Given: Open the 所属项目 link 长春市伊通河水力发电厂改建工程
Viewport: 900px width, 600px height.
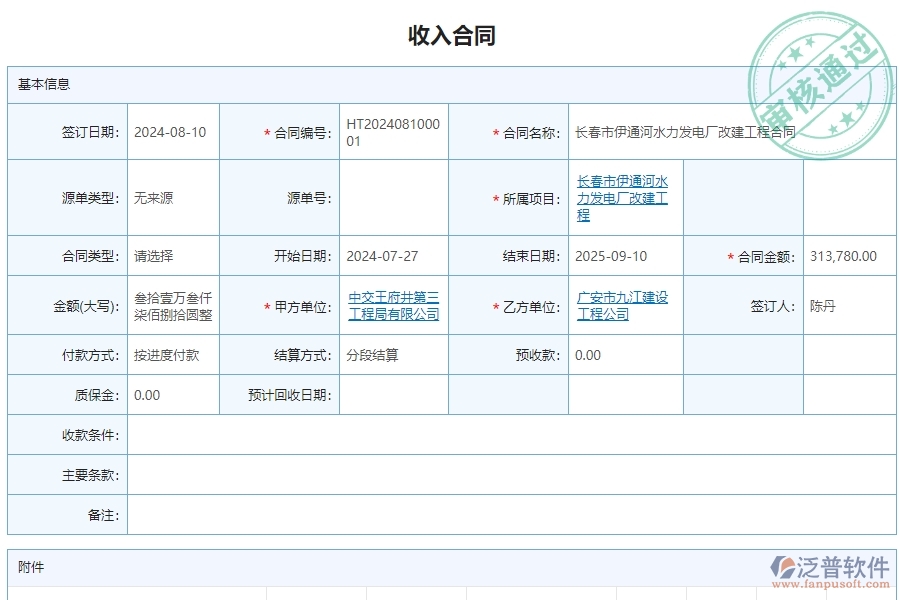Looking at the screenshot, I should point(620,197).
